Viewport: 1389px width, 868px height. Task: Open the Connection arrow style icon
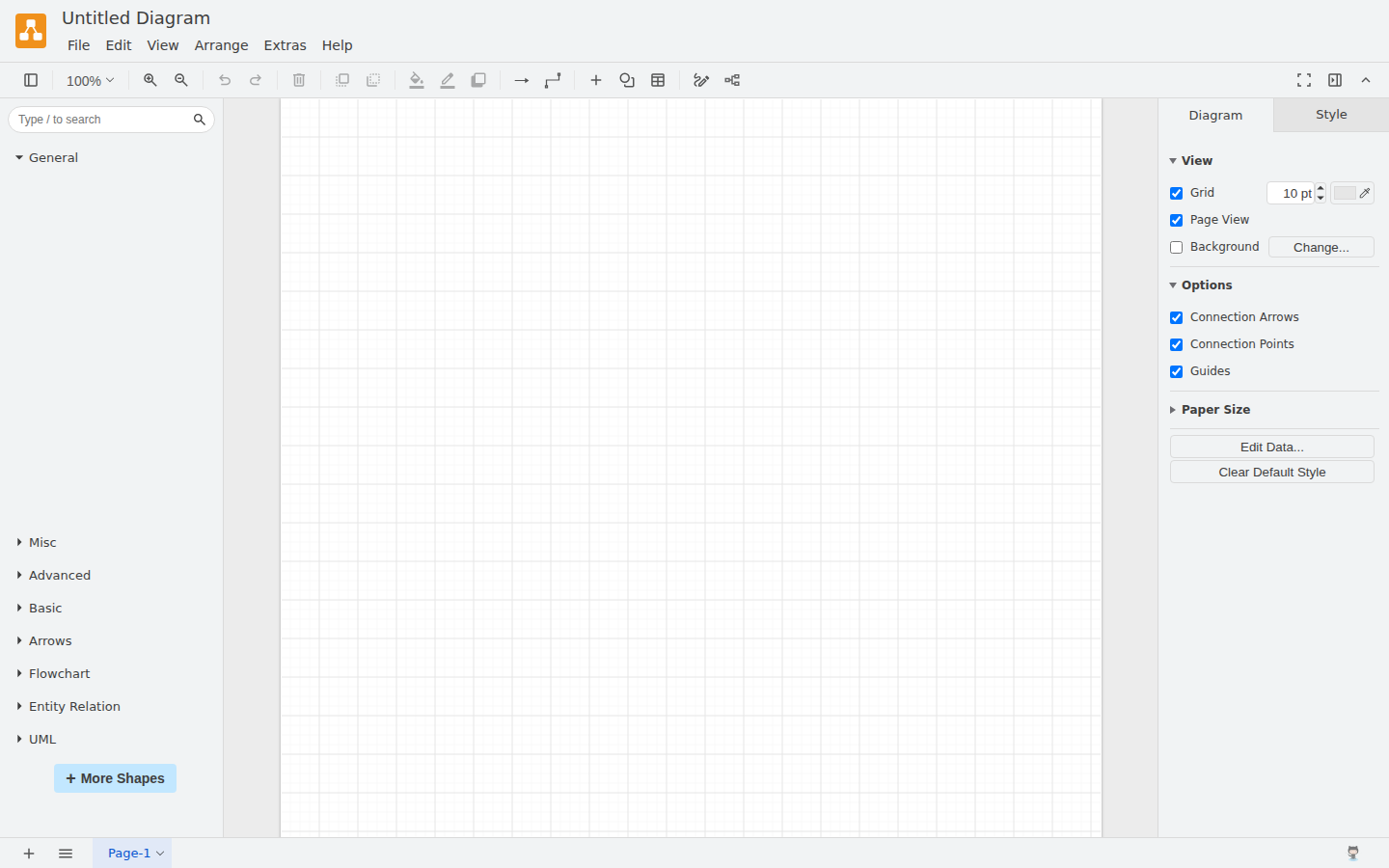tap(522, 80)
